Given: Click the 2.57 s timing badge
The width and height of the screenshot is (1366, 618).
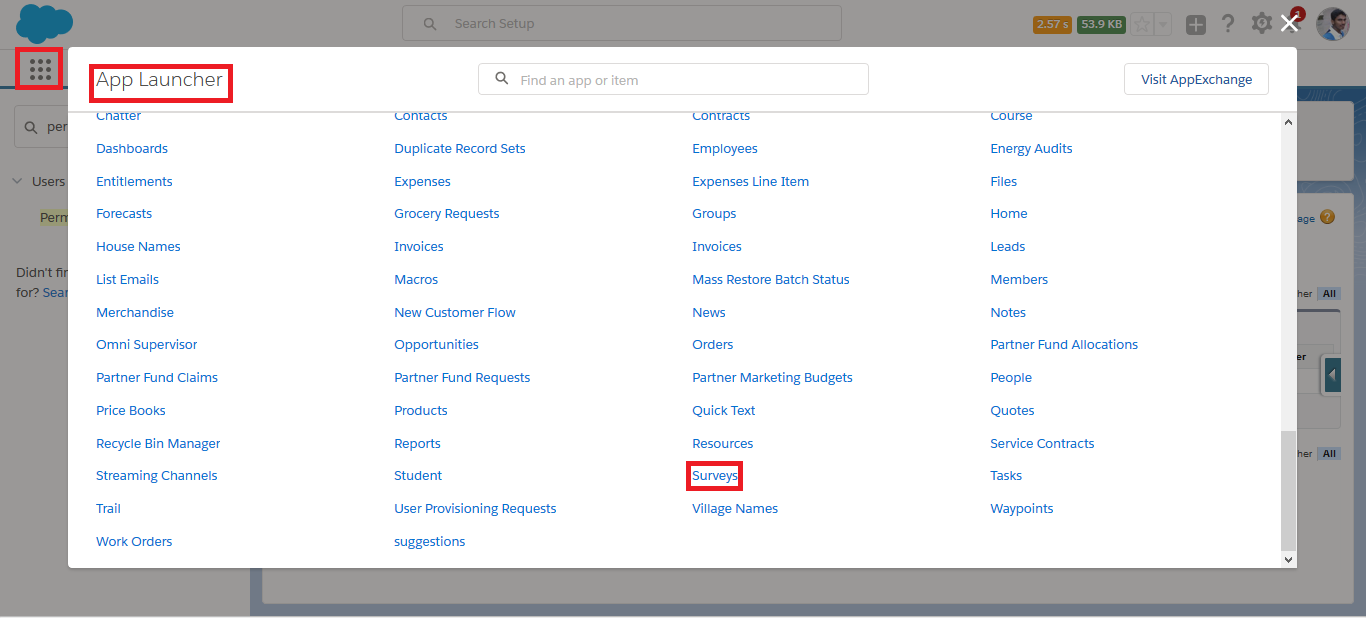Looking at the screenshot, I should pyautogui.click(x=1052, y=24).
